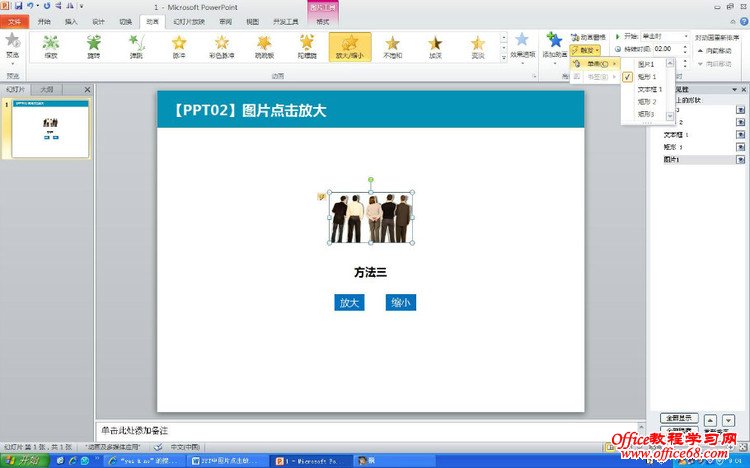
Task: Click the 动画窗格 animation pane button
Action: (588, 37)
